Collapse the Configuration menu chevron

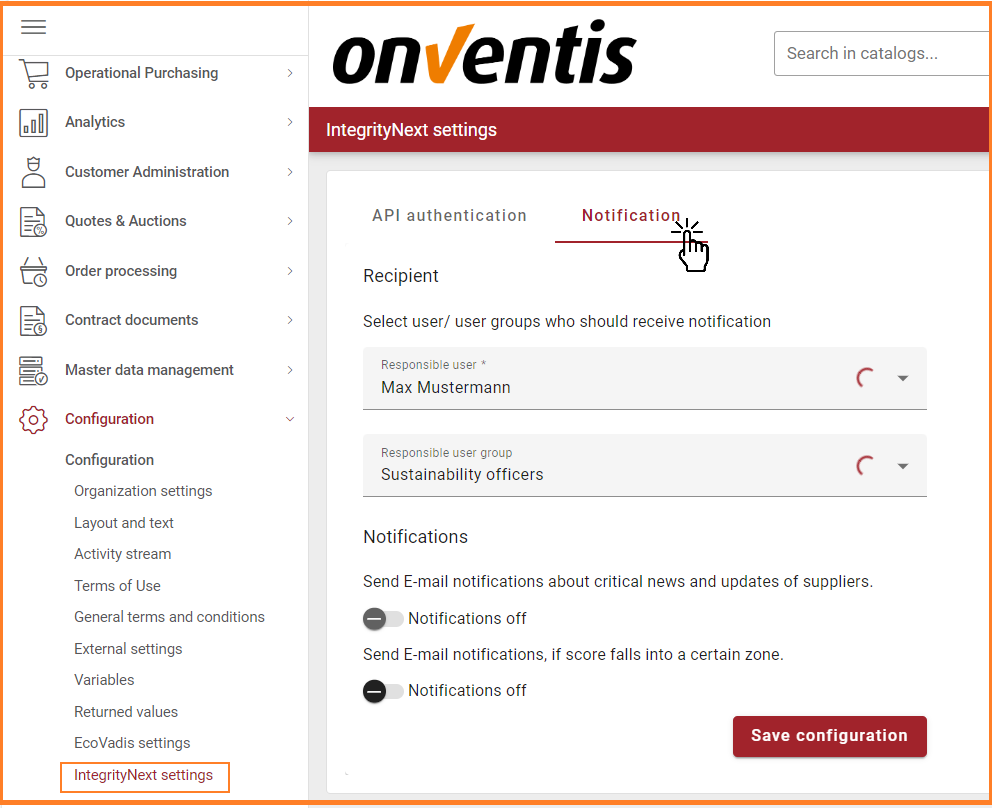point(290,419)
